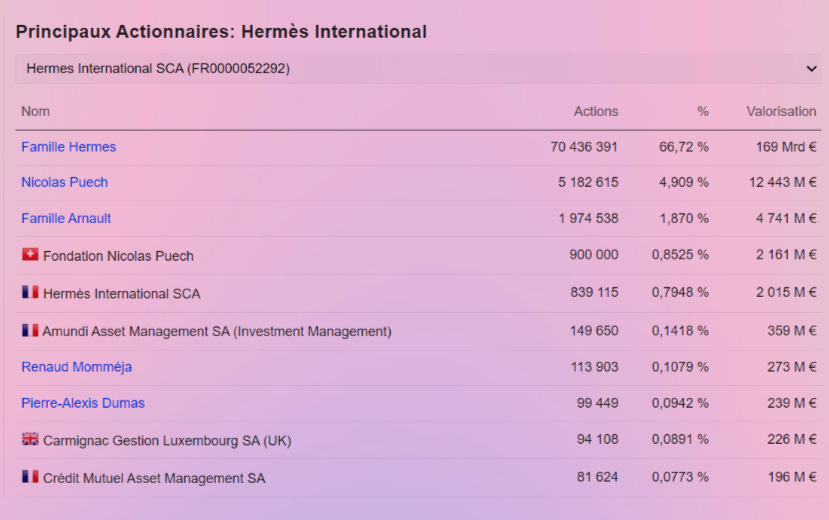829x520 pixels.
Task: Open the Famille Hermes shareholder link
Action: [69, 147]
